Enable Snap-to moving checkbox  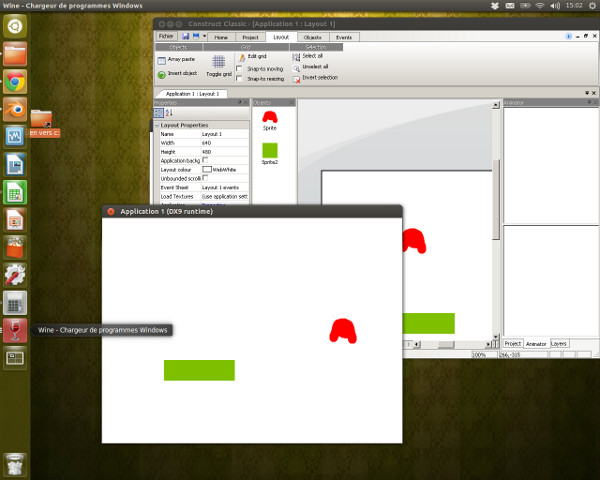click(x=239, y=69)
